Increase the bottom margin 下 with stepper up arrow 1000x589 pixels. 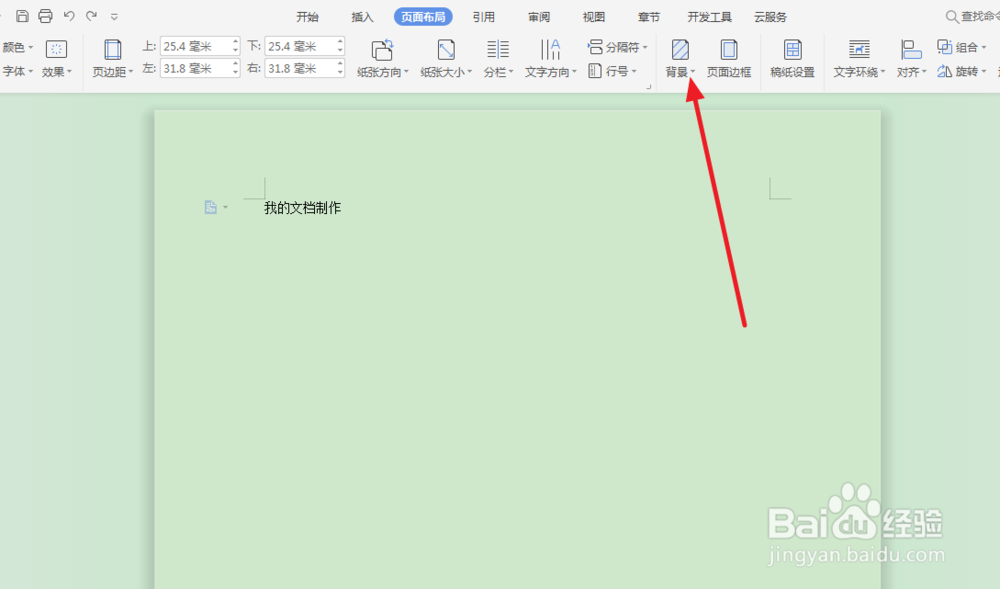coord(340,41)
